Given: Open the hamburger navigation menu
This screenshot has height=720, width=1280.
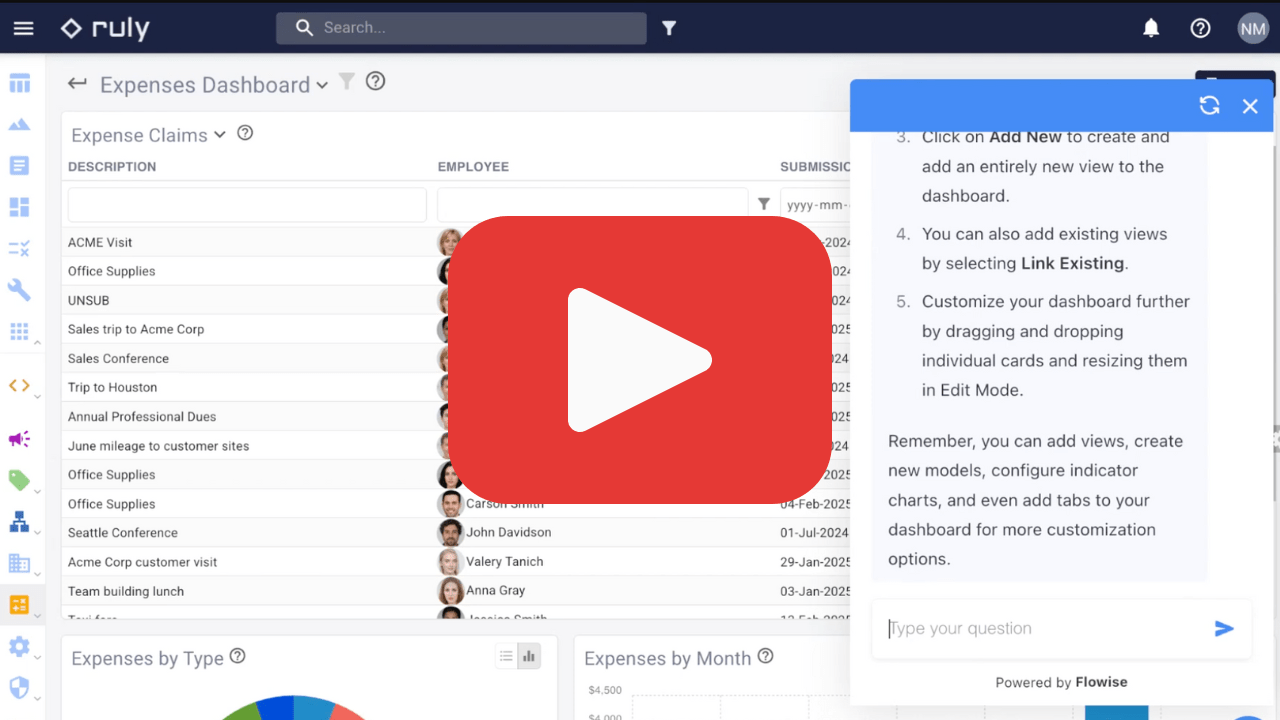Looking at the screenshot, I should click(x=23, y=28).
